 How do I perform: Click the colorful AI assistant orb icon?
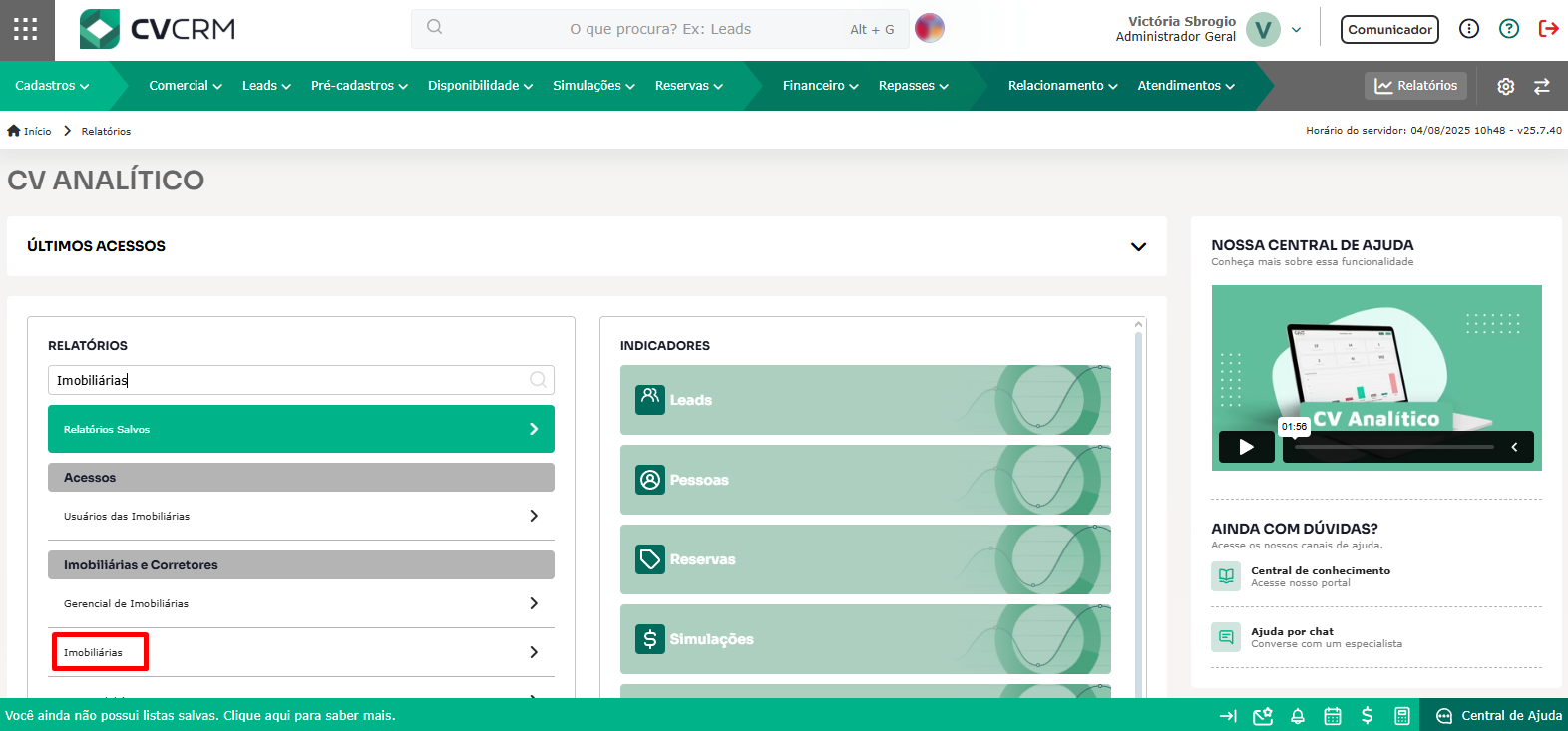pos(929,28)
